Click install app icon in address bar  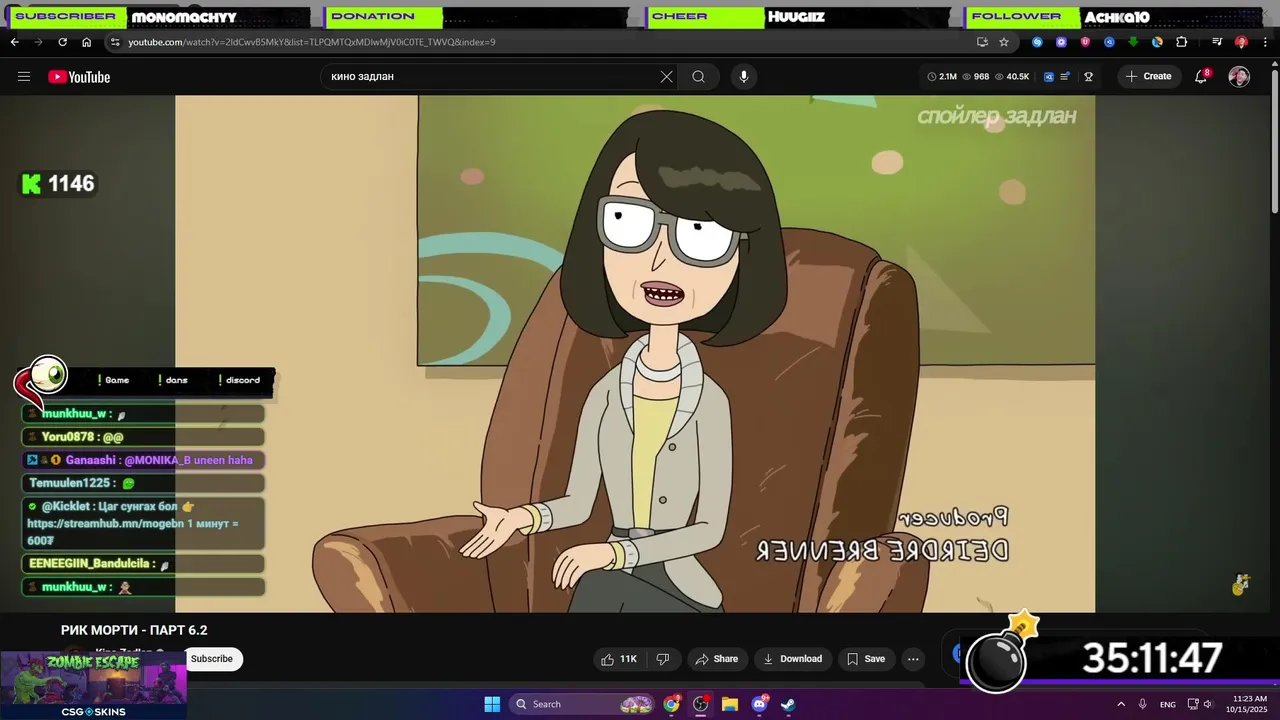(982, 42)
